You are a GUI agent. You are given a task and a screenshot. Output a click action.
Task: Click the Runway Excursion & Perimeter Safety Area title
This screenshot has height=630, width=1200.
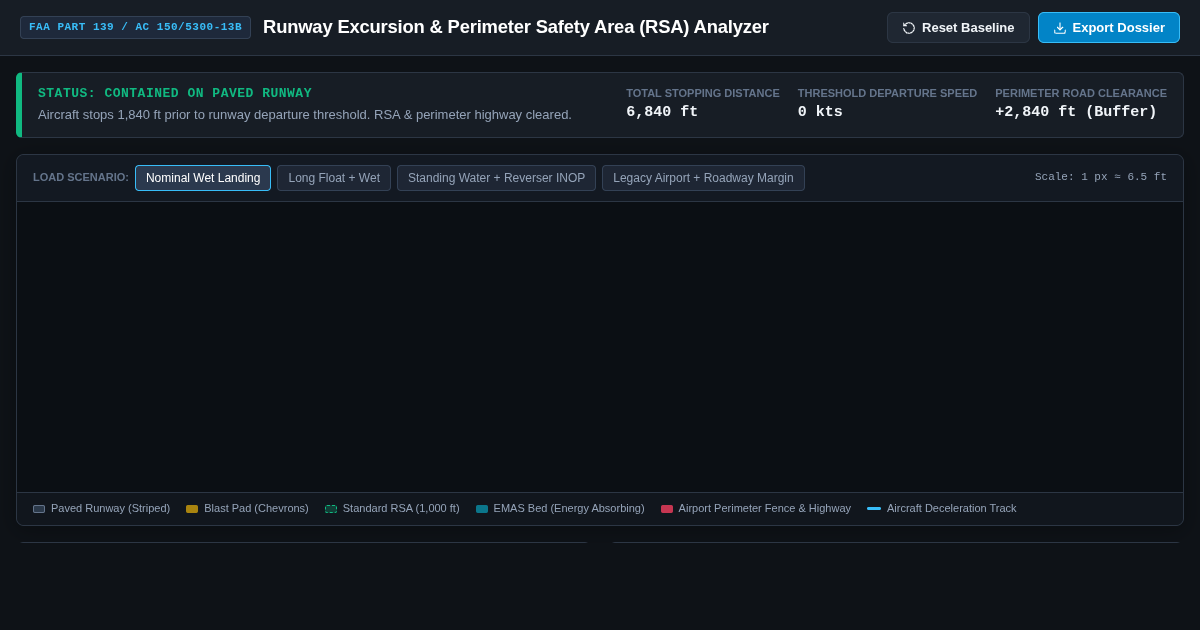click(516, 27)
